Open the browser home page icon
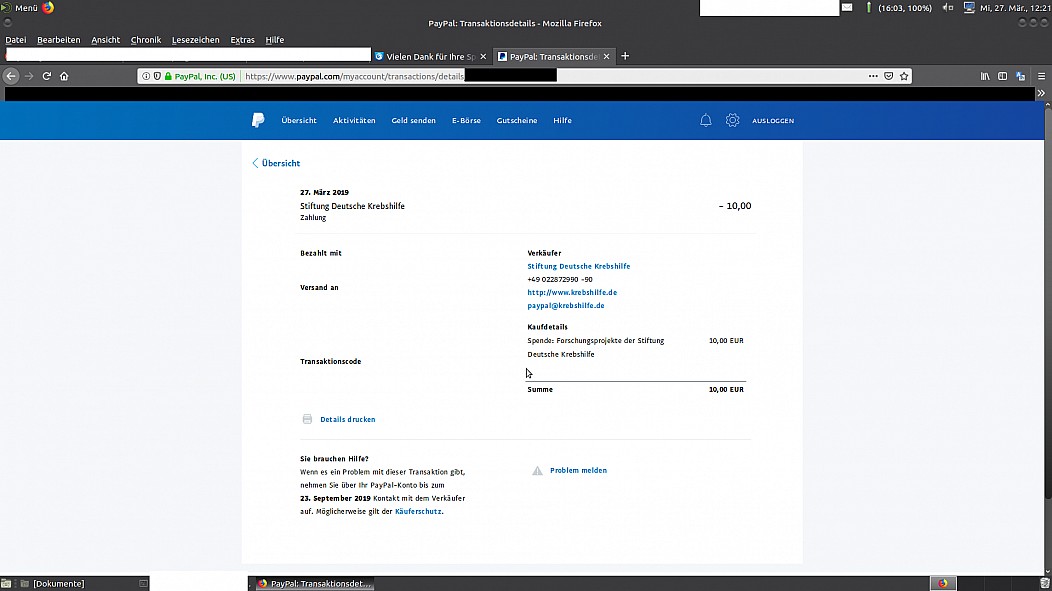This screenshot has width=1052, height=591. pos(64,76)
